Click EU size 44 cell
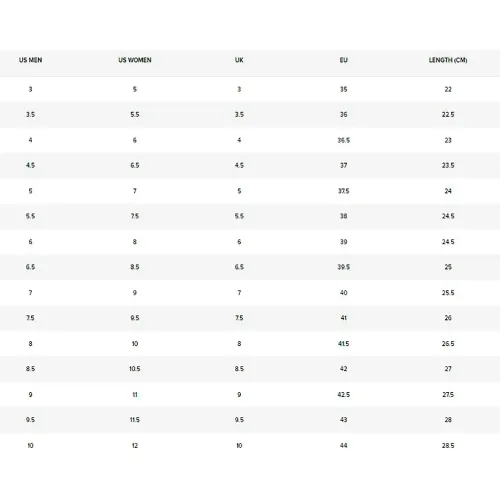 tap(344, 446)
